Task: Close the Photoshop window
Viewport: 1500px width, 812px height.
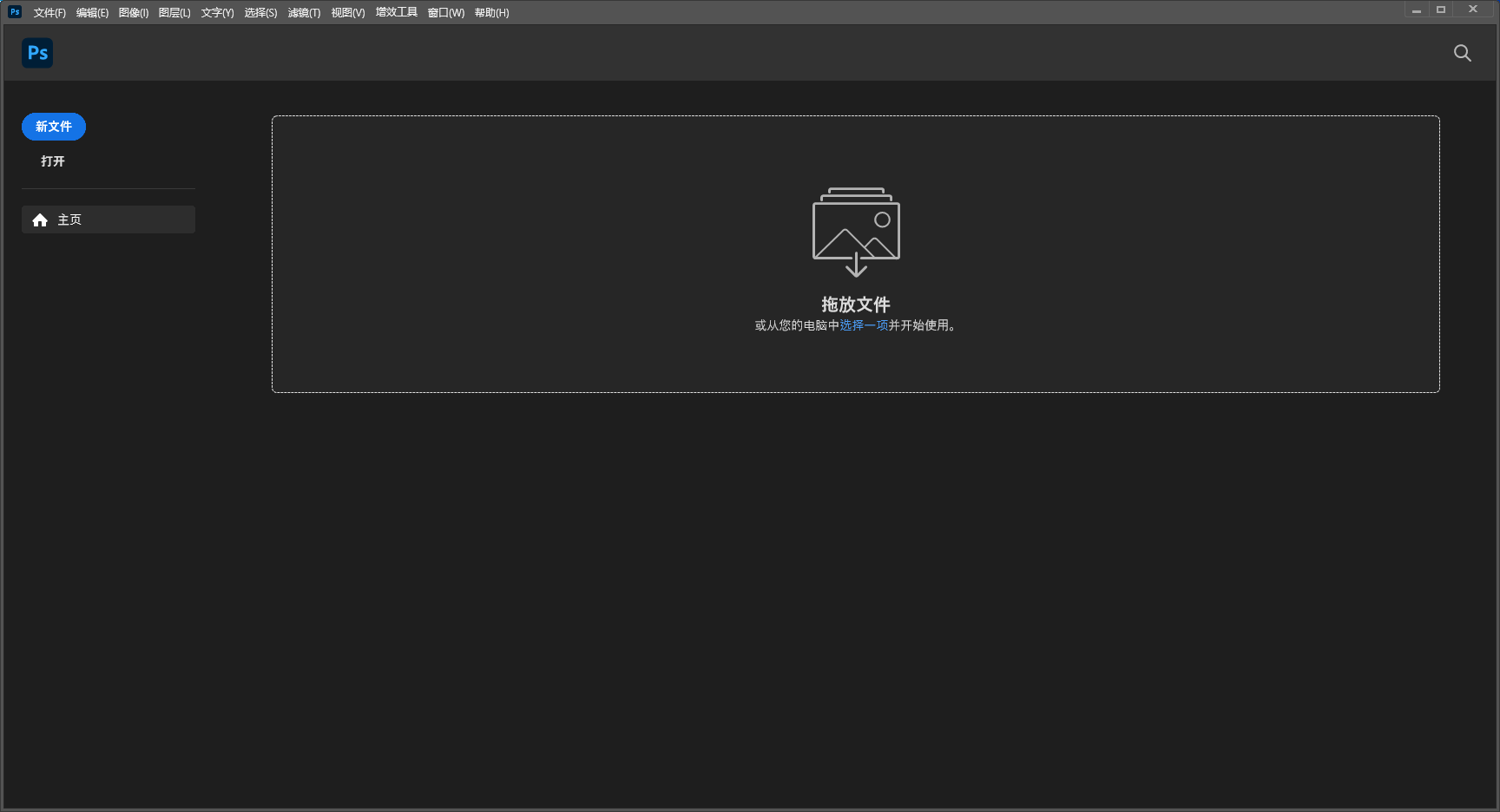Action: [1473, 10]
